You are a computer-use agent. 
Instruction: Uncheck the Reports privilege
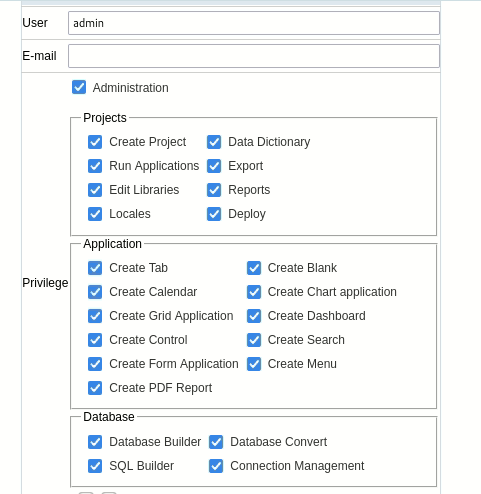214,190
